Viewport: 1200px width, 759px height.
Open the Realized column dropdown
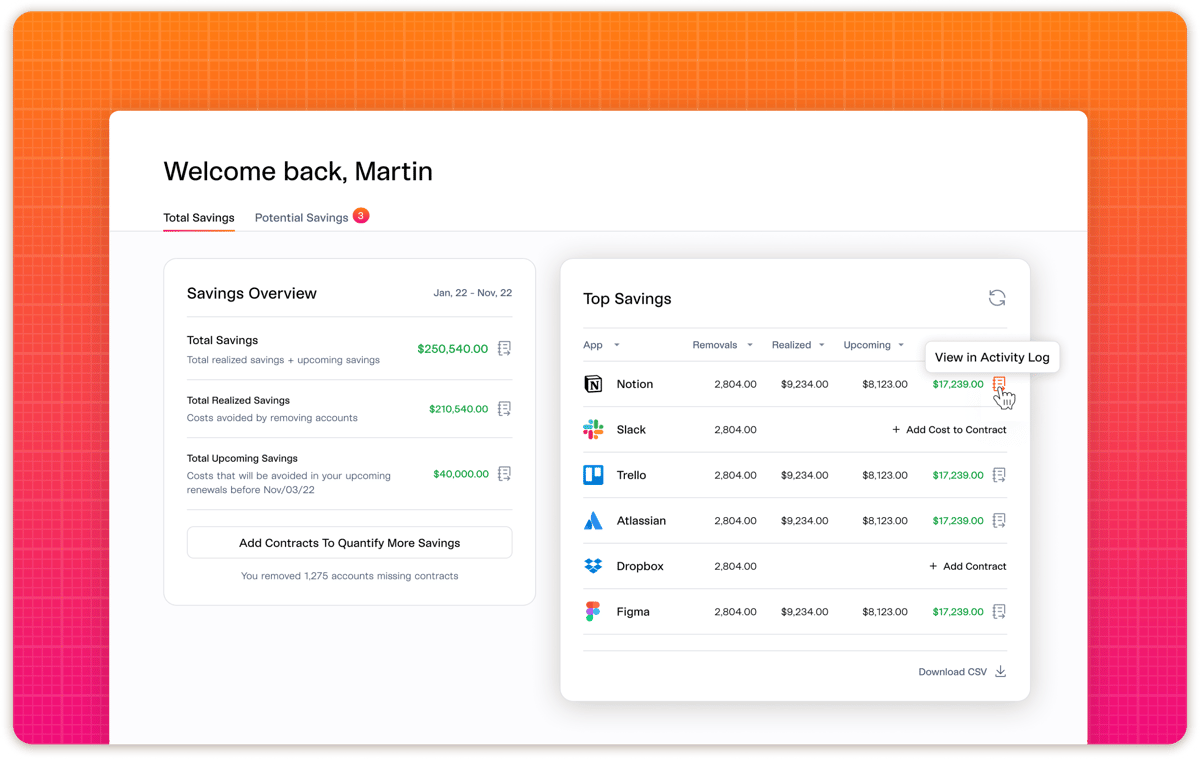[797, 344]
